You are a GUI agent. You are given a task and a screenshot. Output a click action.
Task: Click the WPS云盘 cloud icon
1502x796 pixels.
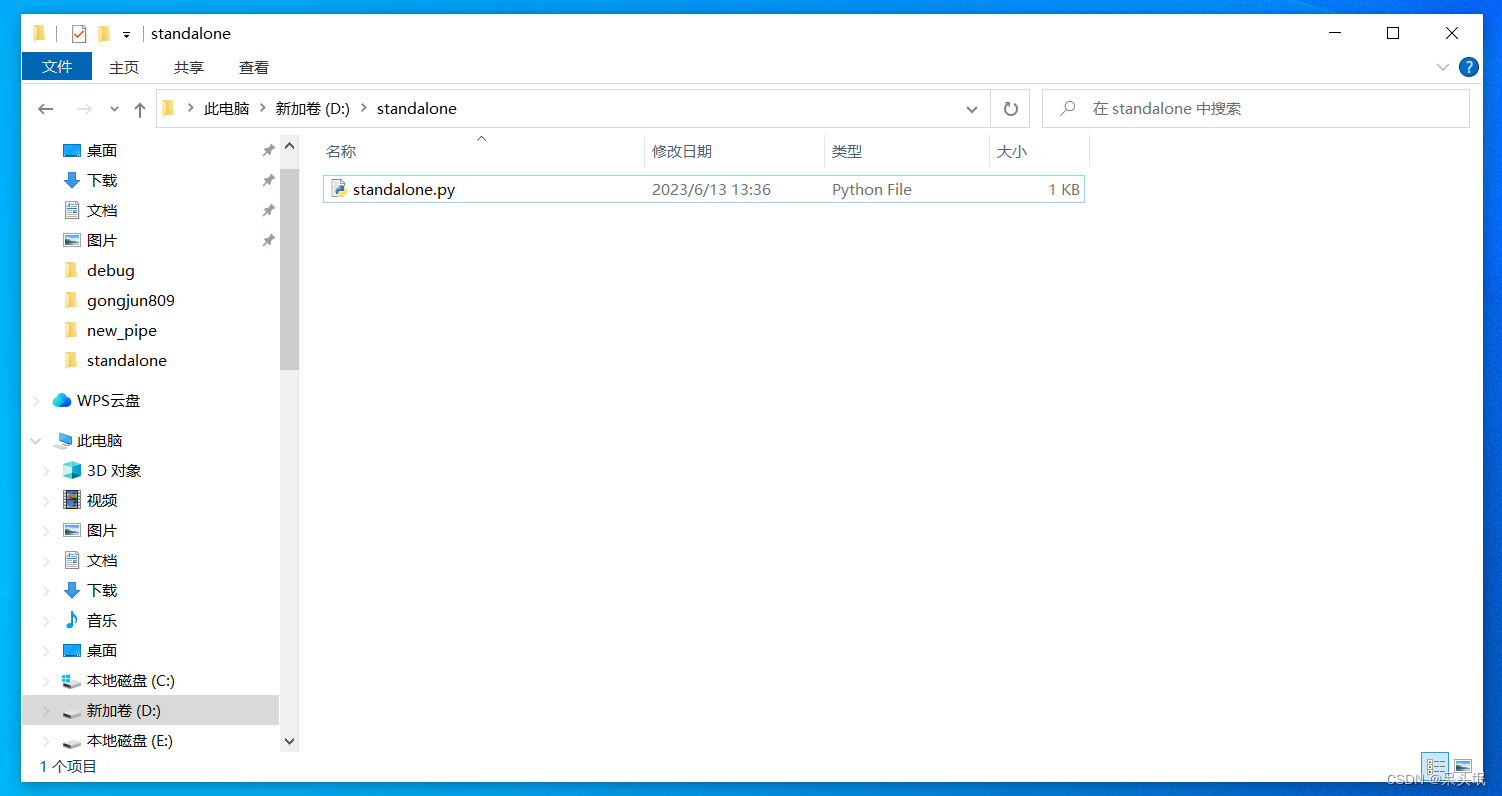pyautogui.click(x=62, y=400)
